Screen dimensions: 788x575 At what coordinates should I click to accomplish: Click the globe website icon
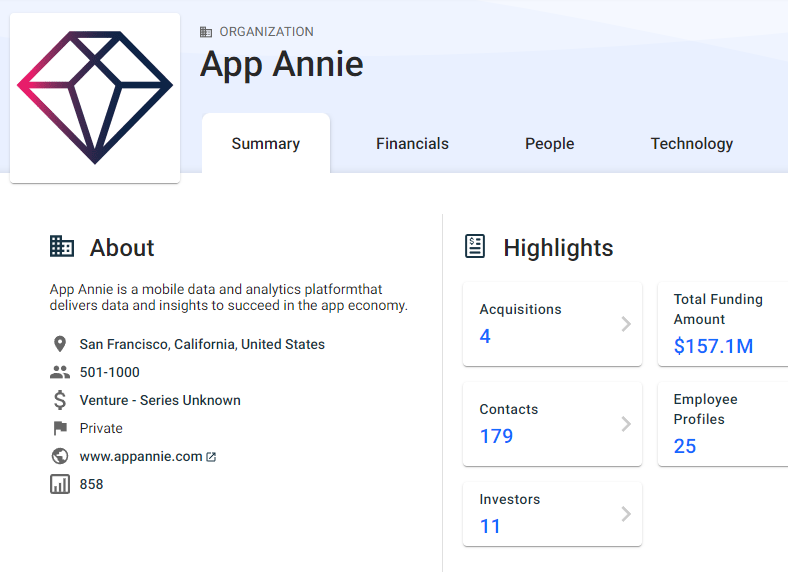[60, 456]
